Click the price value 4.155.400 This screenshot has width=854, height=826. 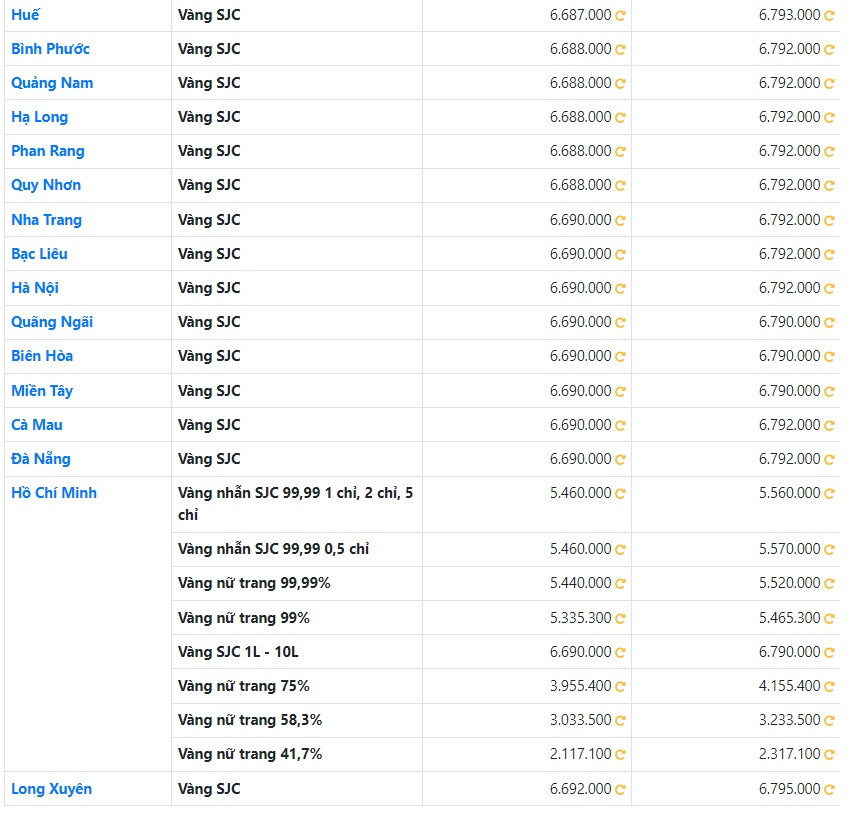click(x=789, y=686)
